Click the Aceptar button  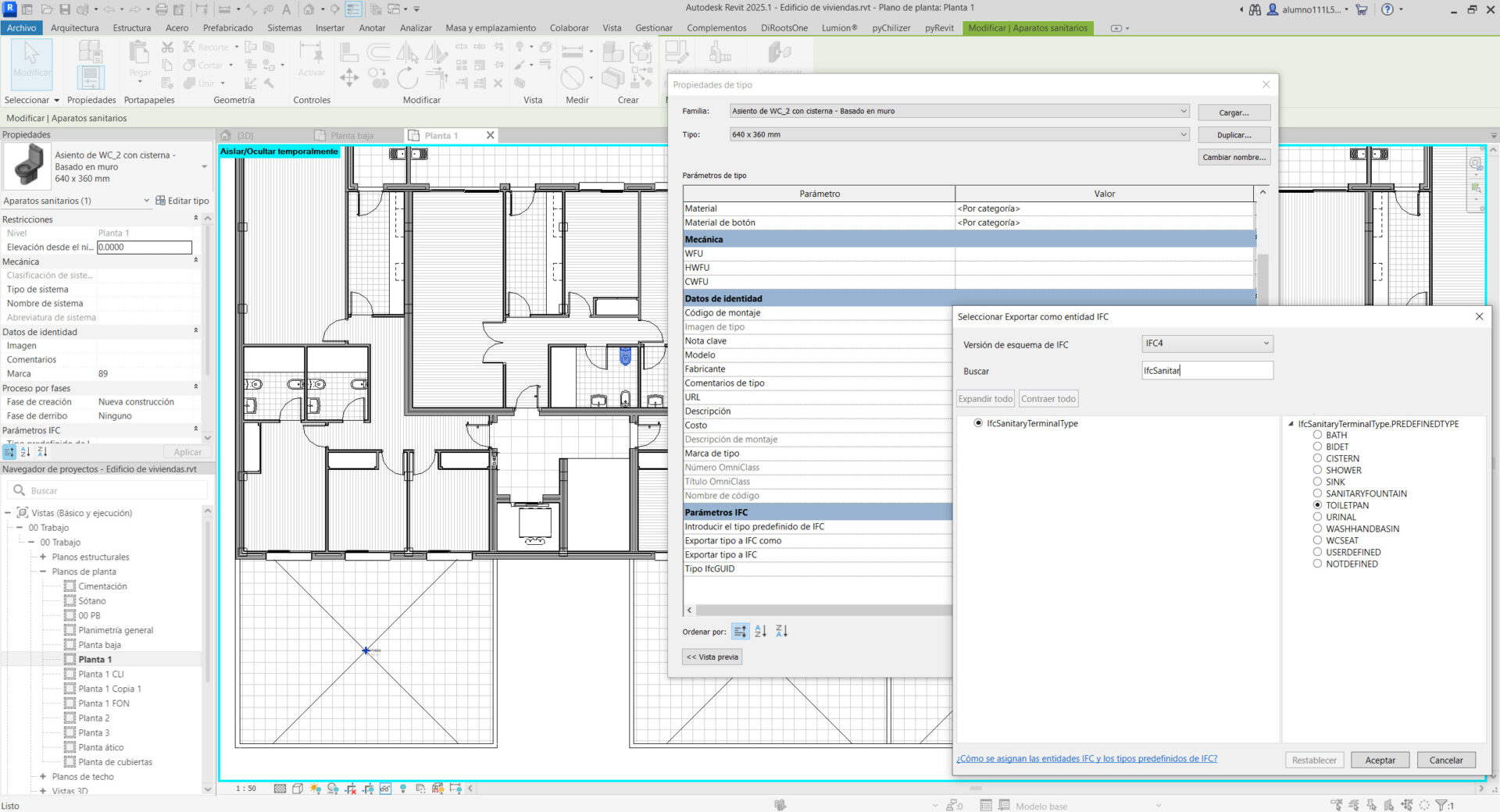[x=1380, y=760]
